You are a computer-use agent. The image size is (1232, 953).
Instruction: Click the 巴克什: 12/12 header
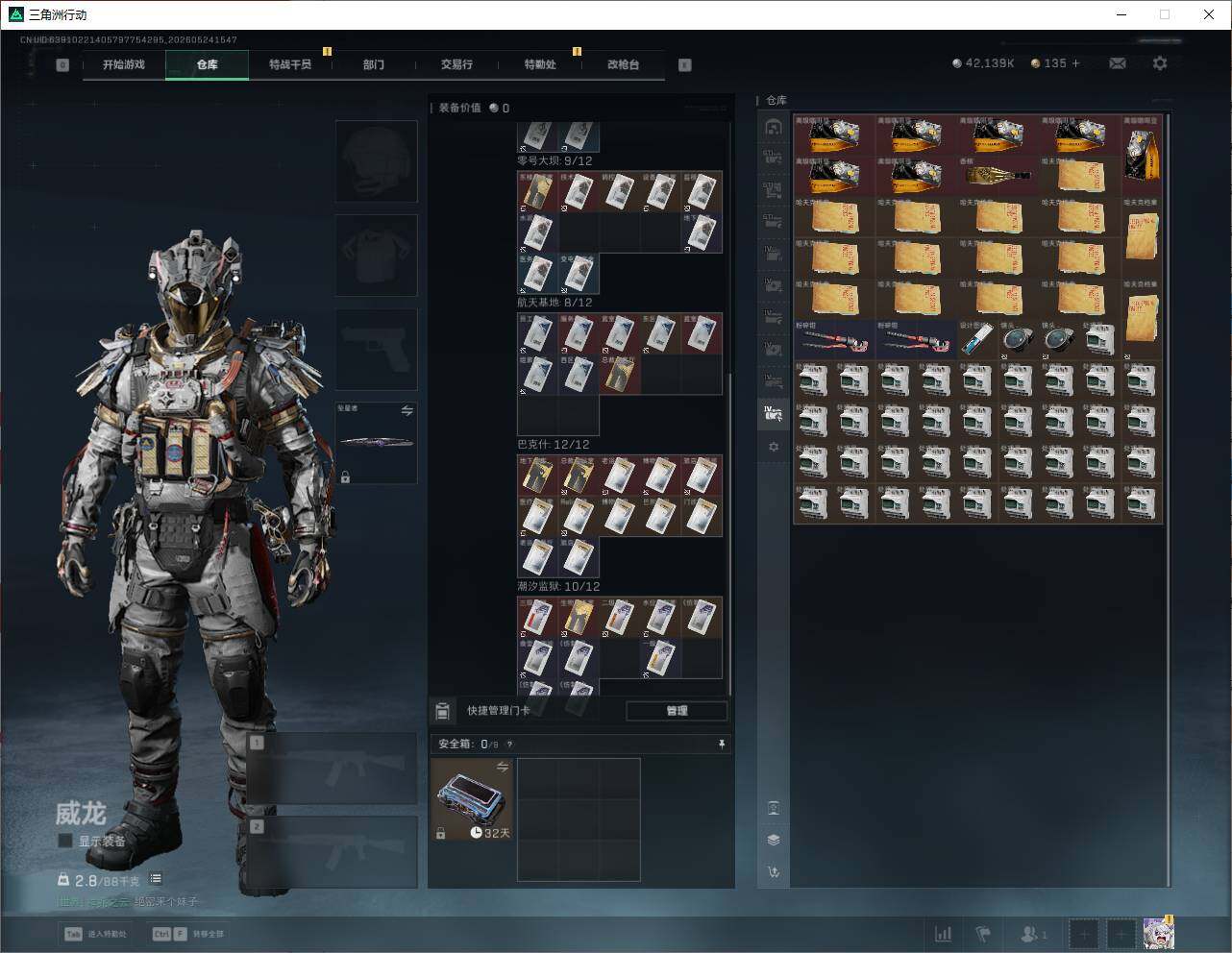pos(554,445)
